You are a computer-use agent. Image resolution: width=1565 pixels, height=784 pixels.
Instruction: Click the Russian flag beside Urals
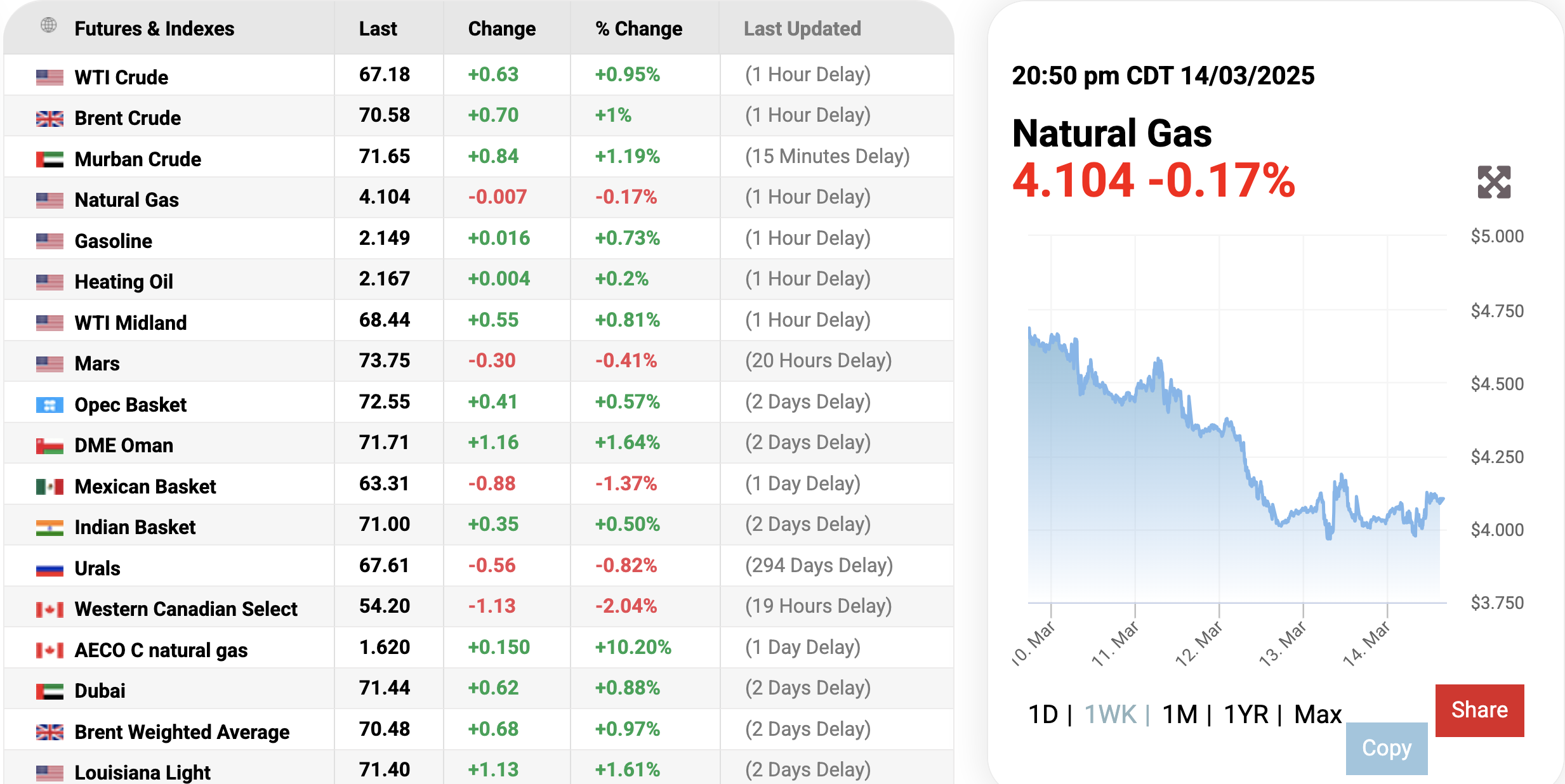tap(50, 568)
